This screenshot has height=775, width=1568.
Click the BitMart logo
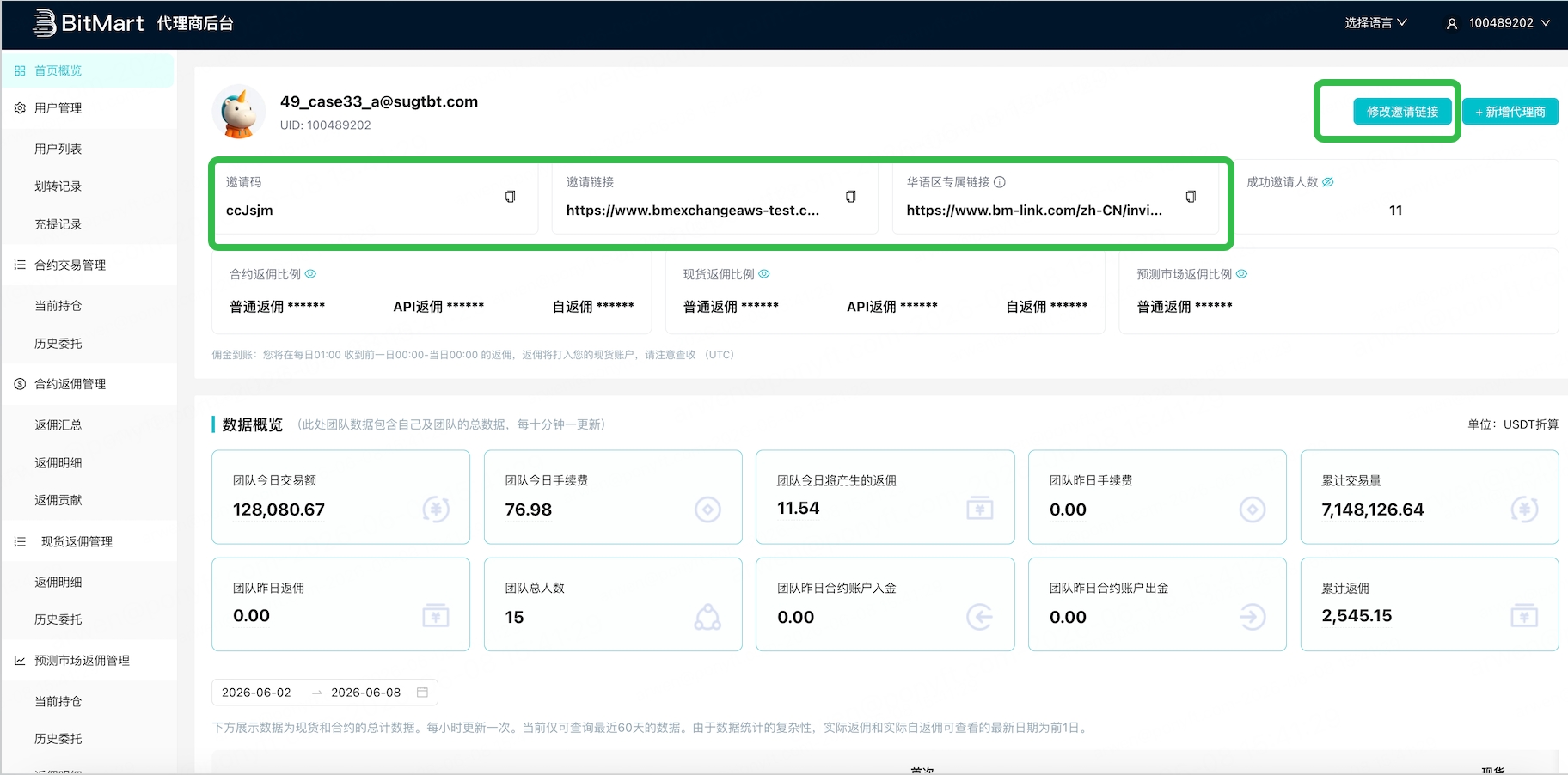[89, 23]
